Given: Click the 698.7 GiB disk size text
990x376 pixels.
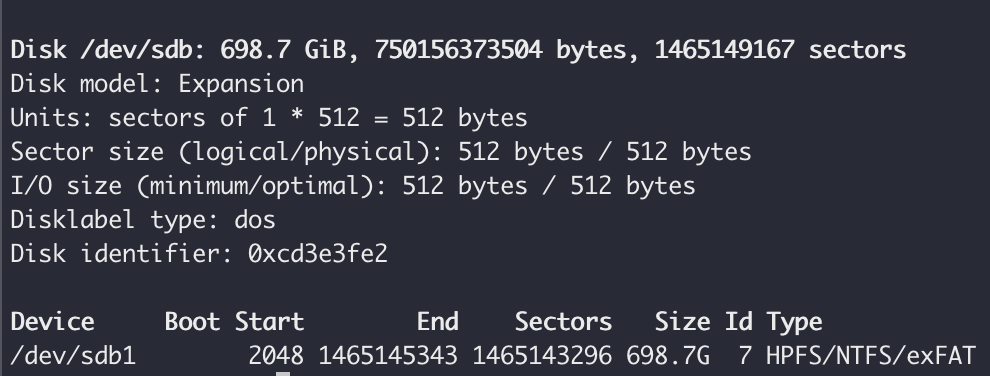Looking at the screenshot, I should pos(283,50).
